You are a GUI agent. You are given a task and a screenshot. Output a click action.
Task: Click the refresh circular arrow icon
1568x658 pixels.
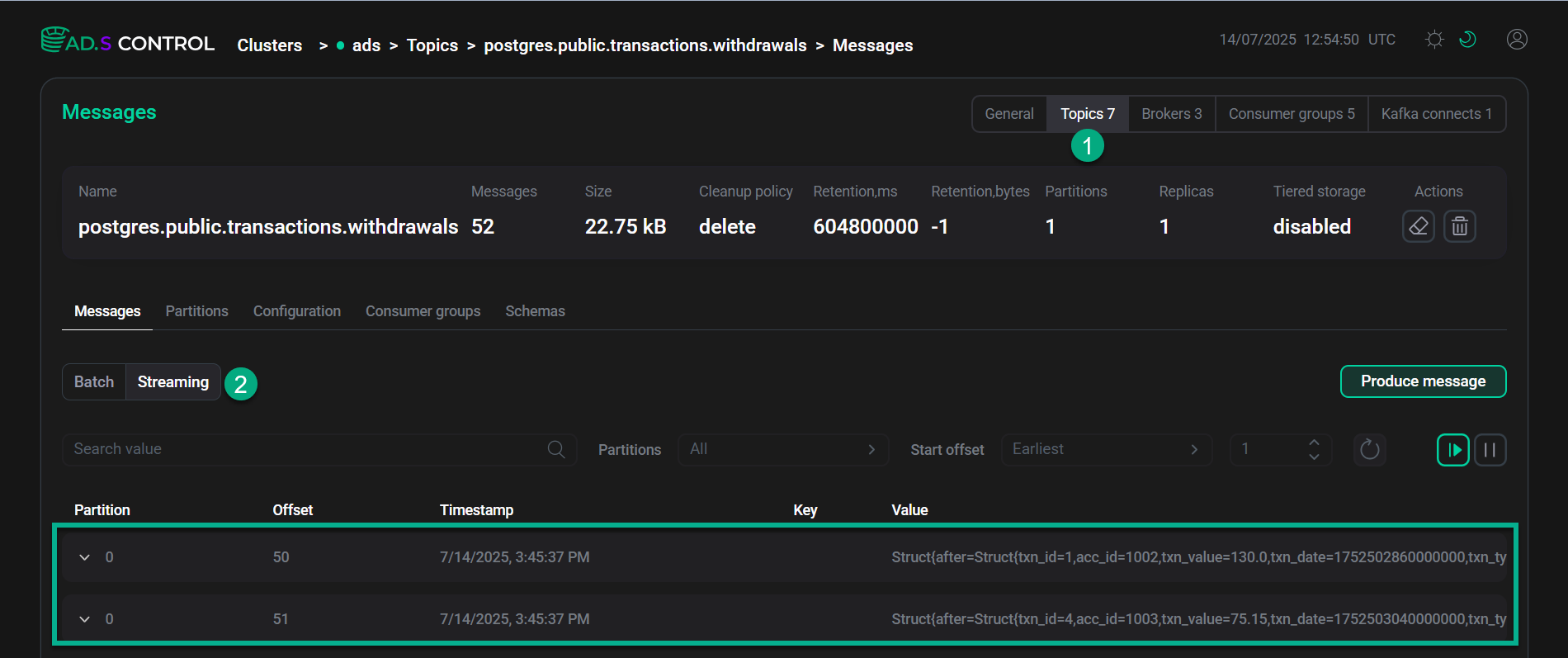coord(1369,450)
